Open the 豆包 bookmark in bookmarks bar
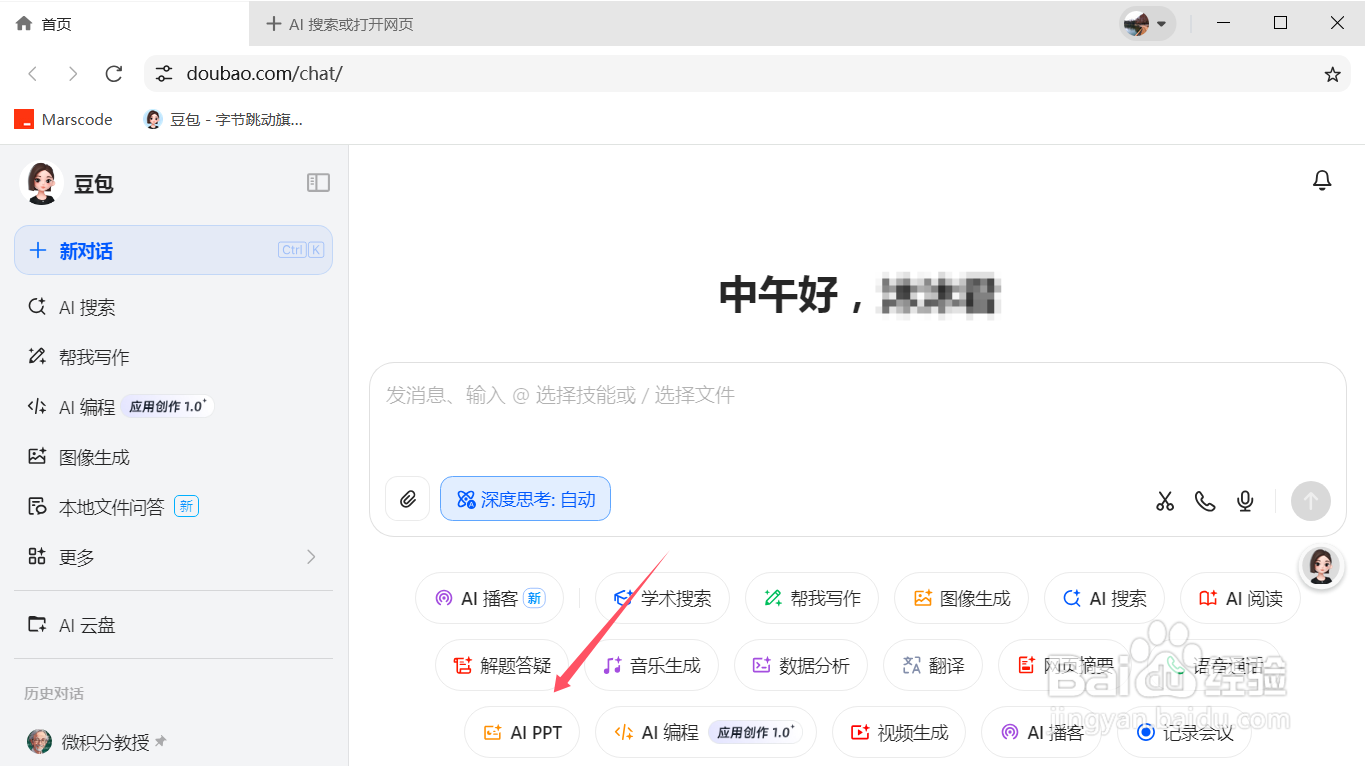This screenshot has height=766, width=1365. tap(223, 119)
